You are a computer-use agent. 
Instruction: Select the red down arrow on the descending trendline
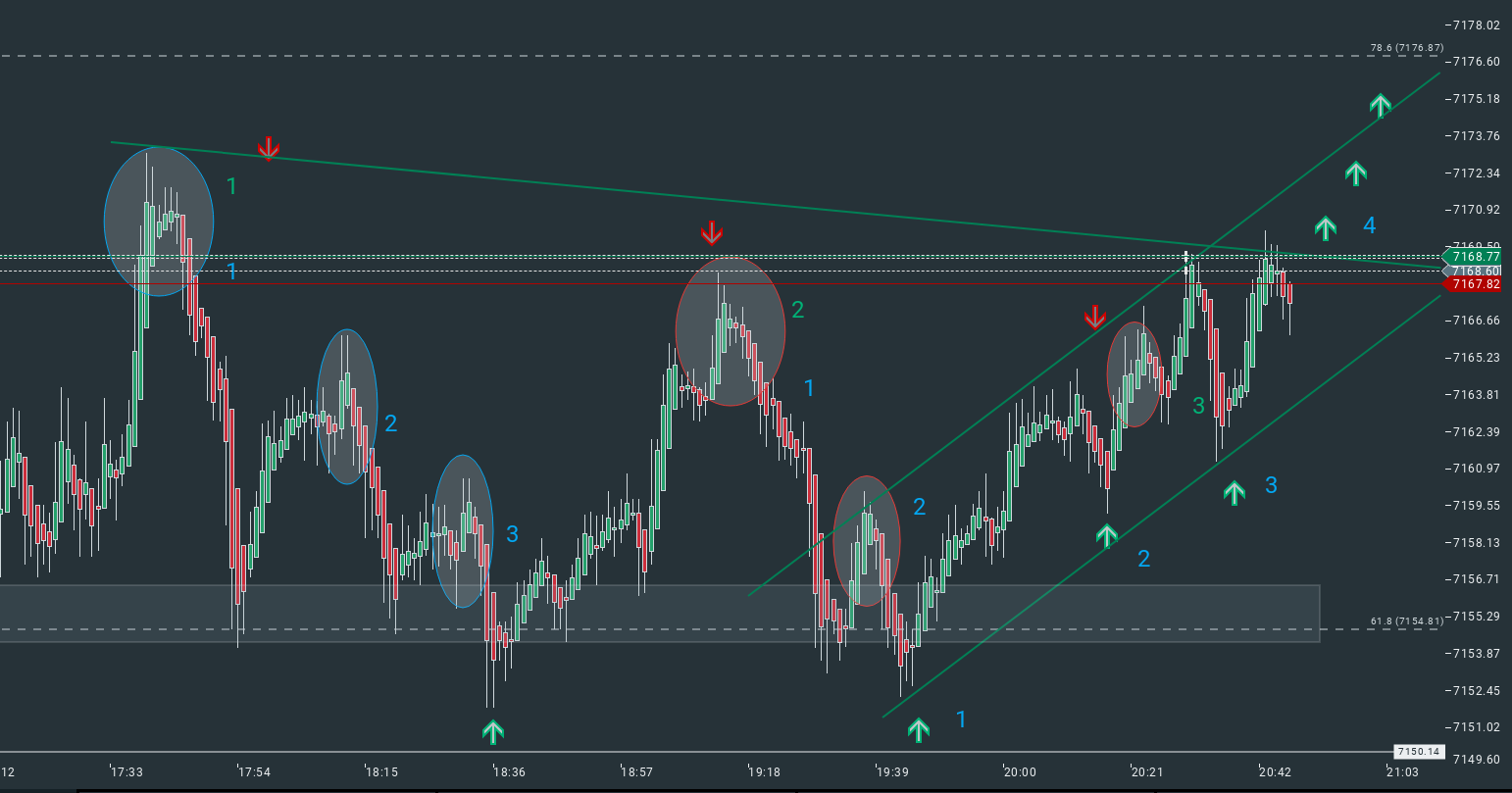pos(269,148)
